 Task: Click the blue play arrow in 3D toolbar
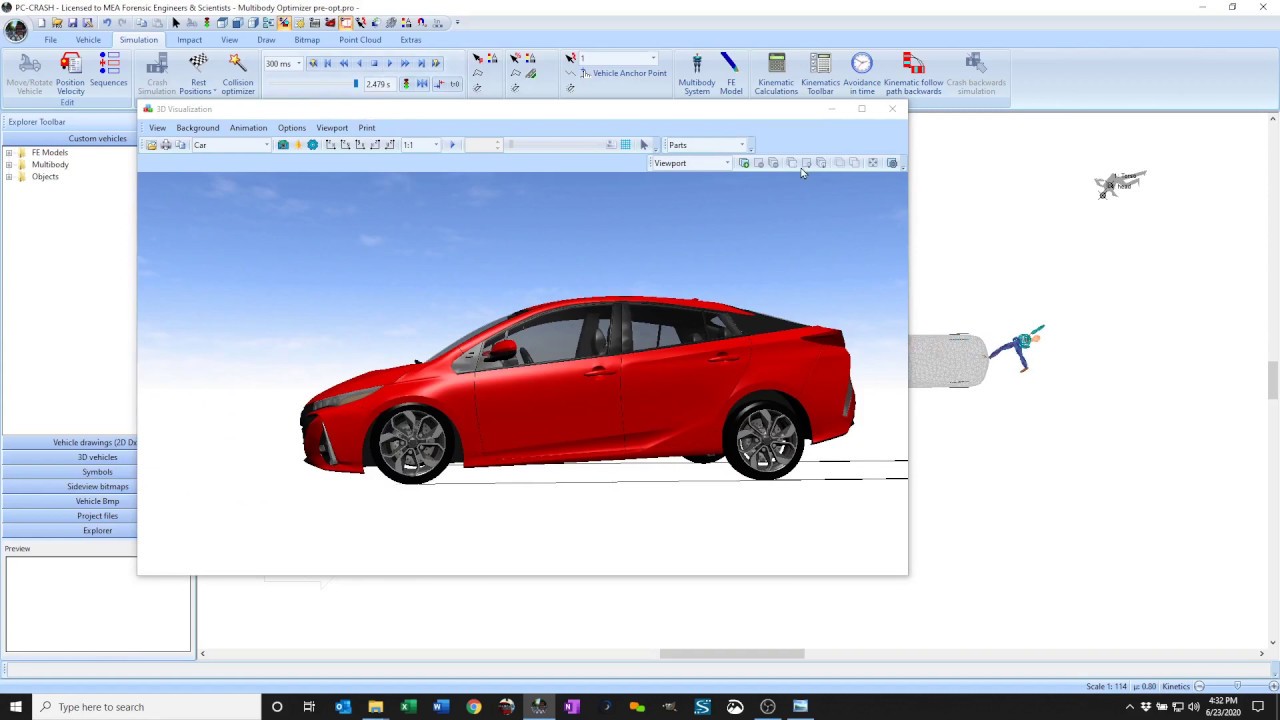(452, 145)
